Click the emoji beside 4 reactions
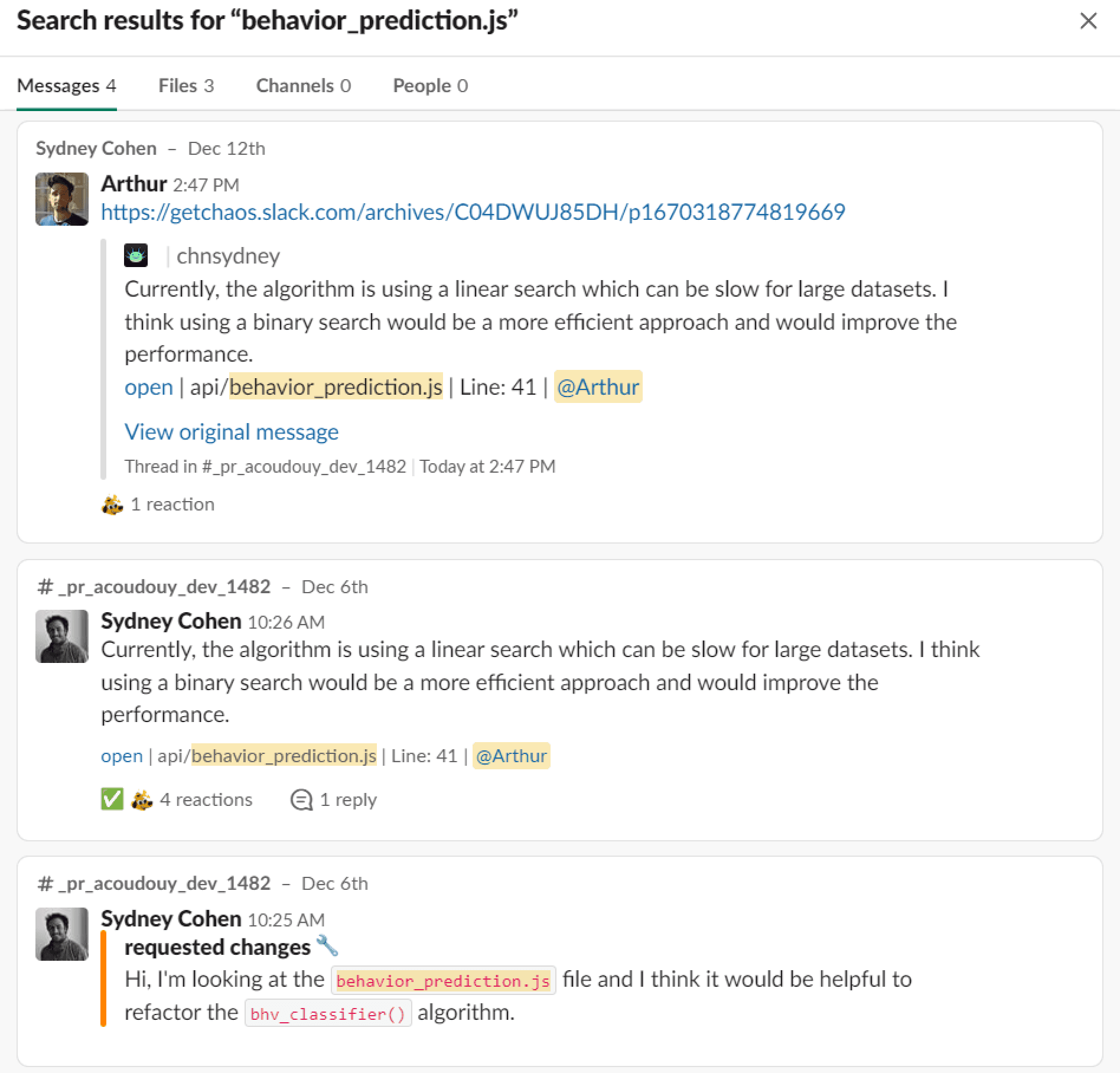The width and height of the screenshot is (1120, 1073). click(142, 800)
